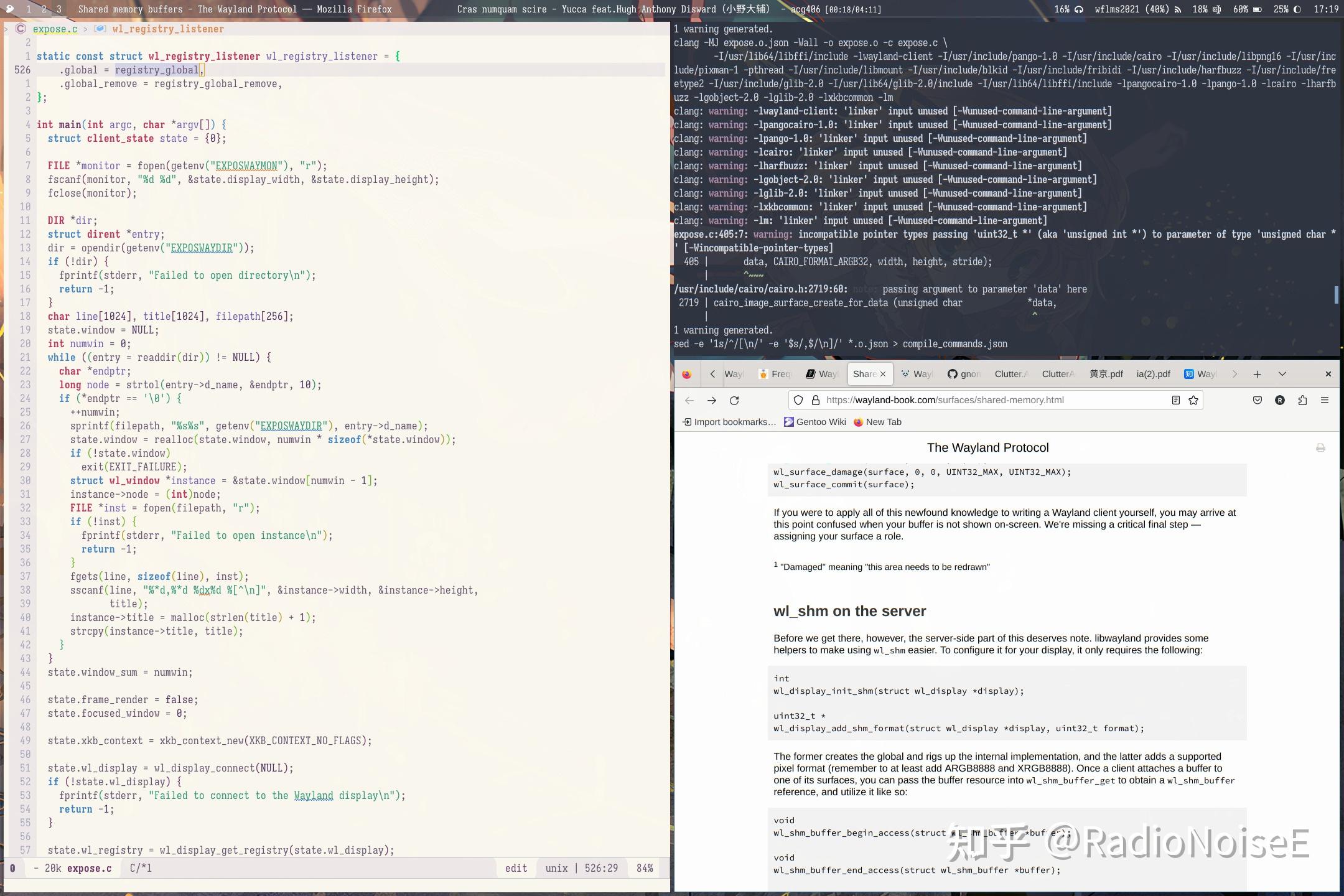Click the terminal scrollbar indicator
Screen dimensions: 1344x896
[x=1336, y=295]
